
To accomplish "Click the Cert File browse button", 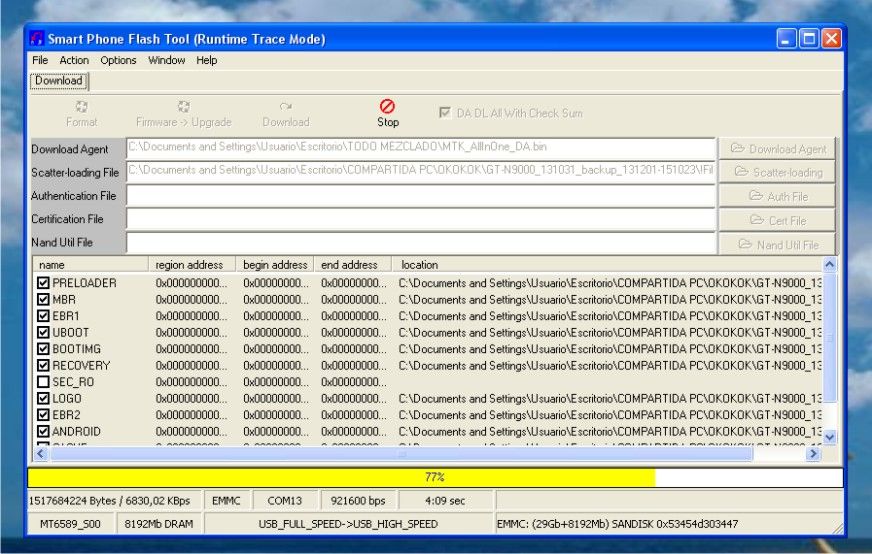I will point(777,220).
